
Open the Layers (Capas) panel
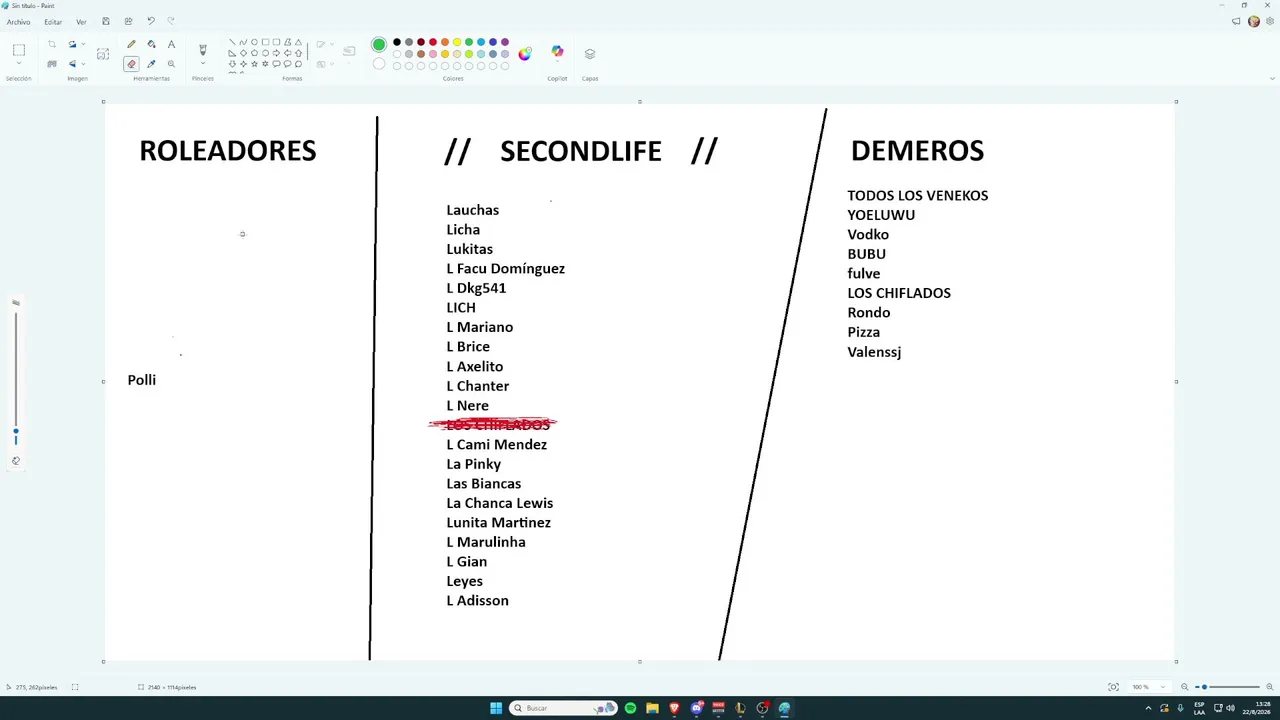[x=590, y=54]
